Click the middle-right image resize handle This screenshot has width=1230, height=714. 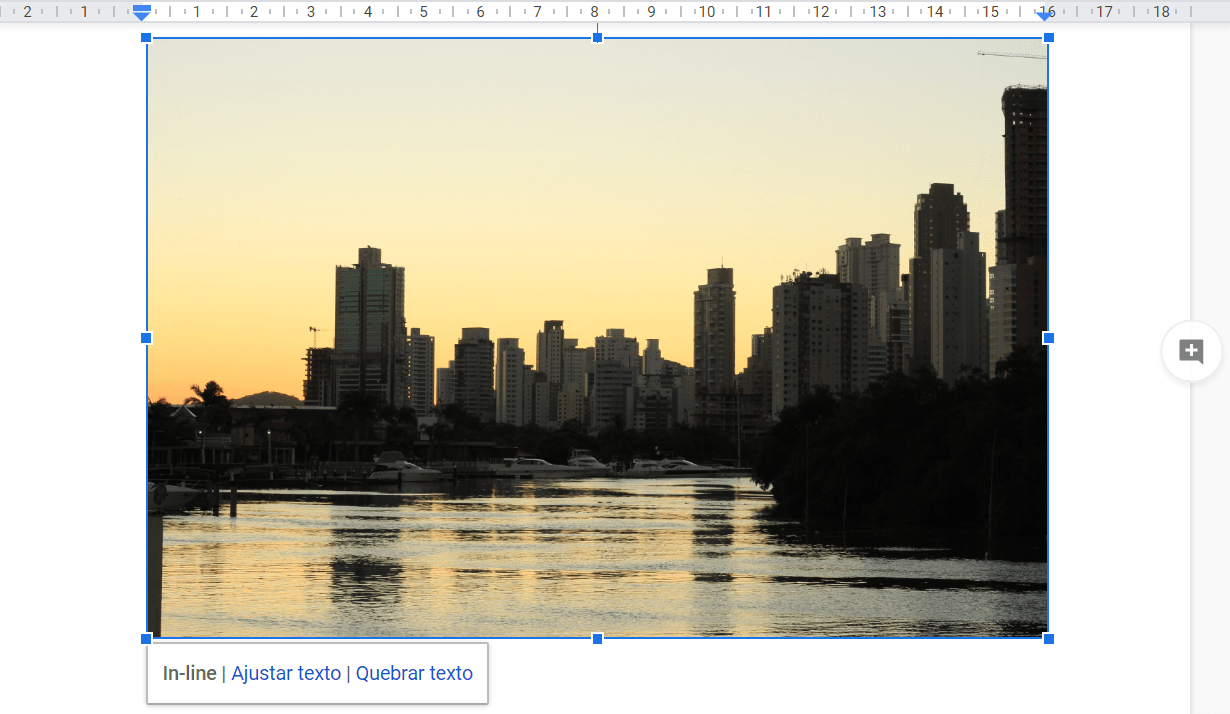tap(1048, 338)
